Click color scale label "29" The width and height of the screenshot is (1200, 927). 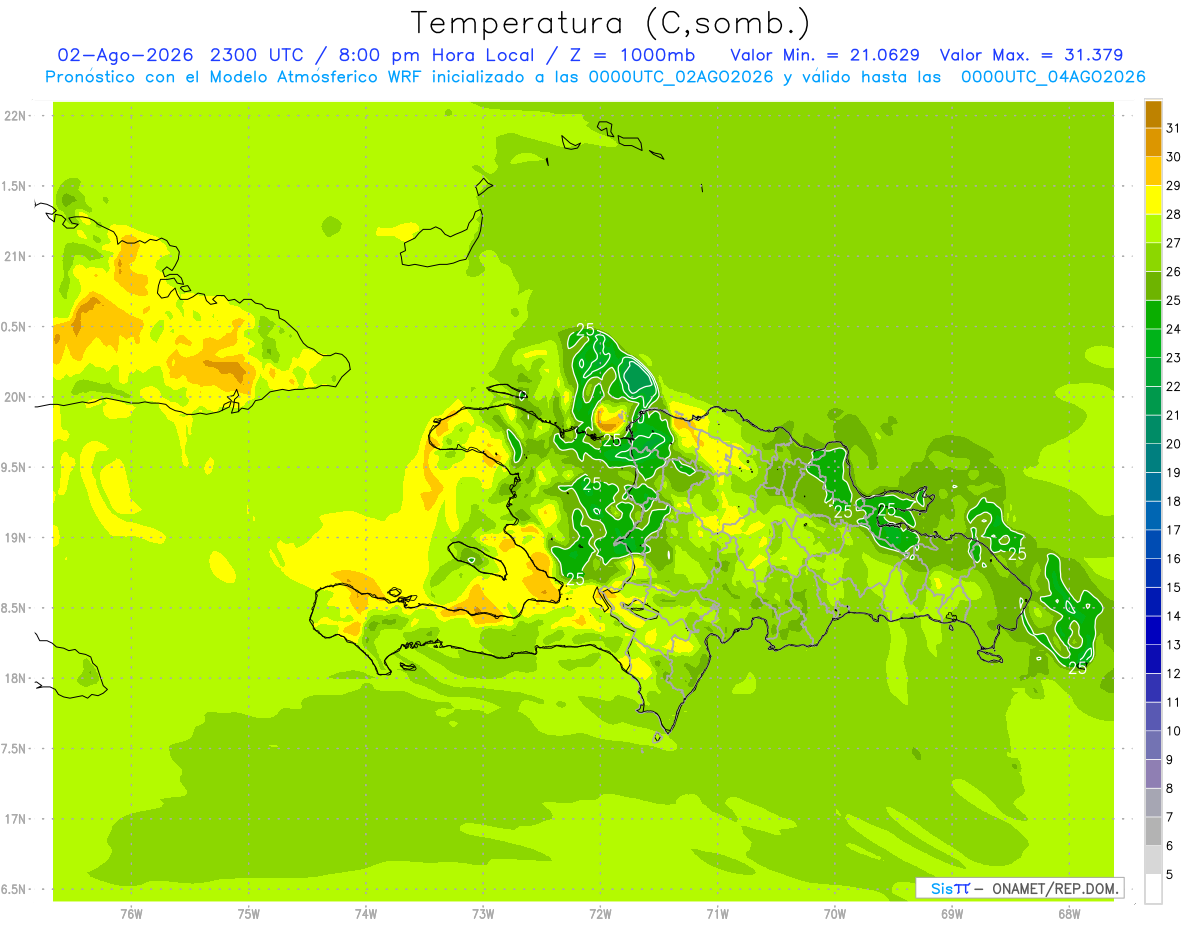pyautogui.click(x=1173, y=186)
